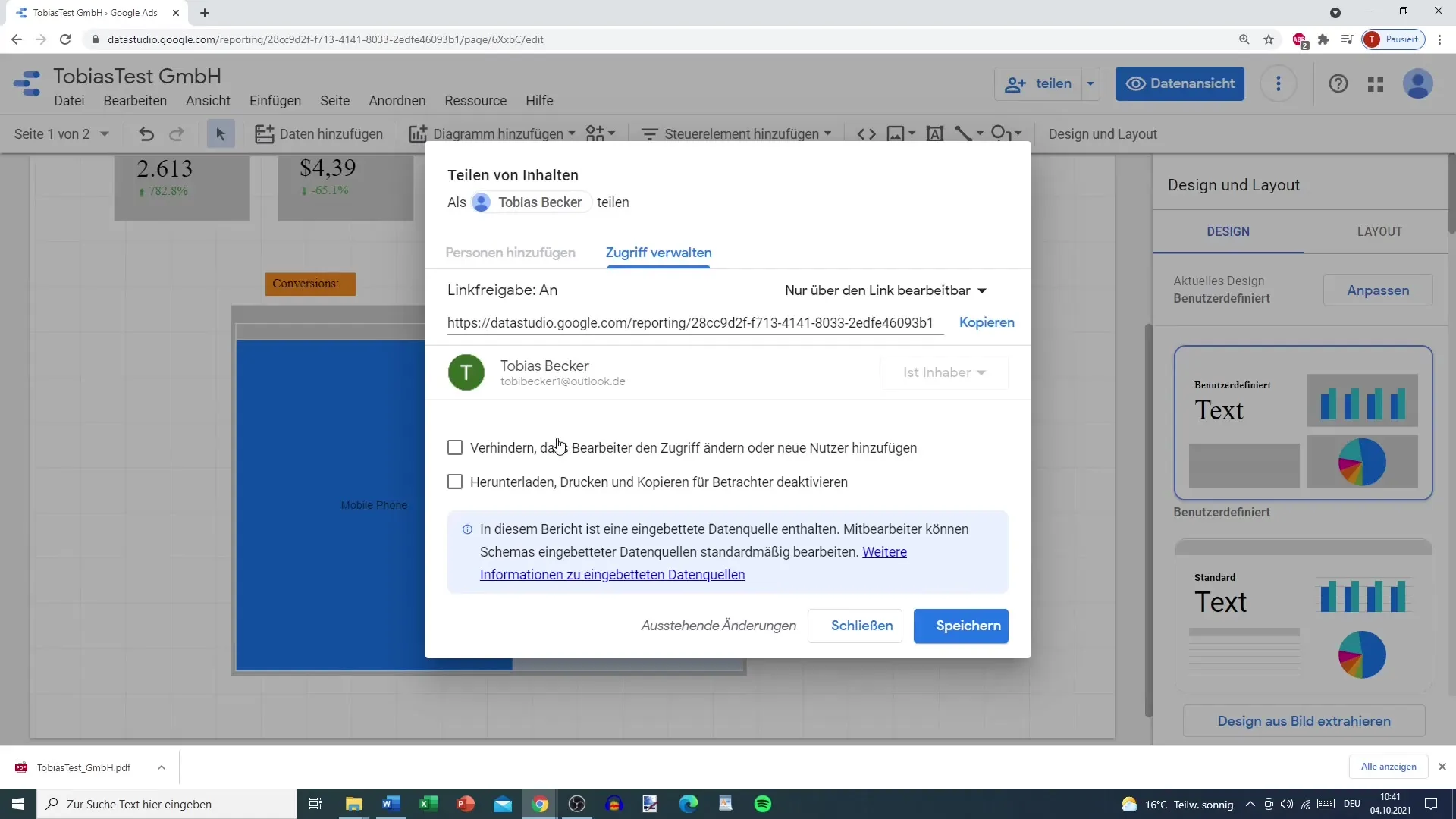Open the Datei menu
1456x819 pixels.
(x=69, y=101)
